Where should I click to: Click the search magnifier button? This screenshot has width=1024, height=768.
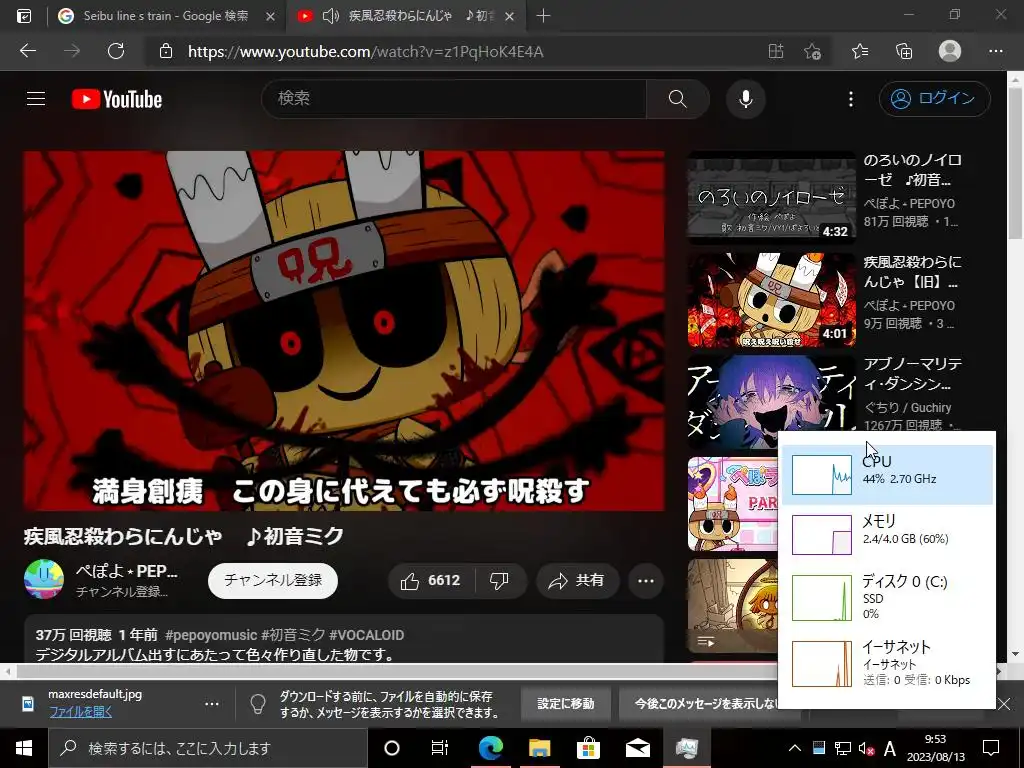[677, 99]
